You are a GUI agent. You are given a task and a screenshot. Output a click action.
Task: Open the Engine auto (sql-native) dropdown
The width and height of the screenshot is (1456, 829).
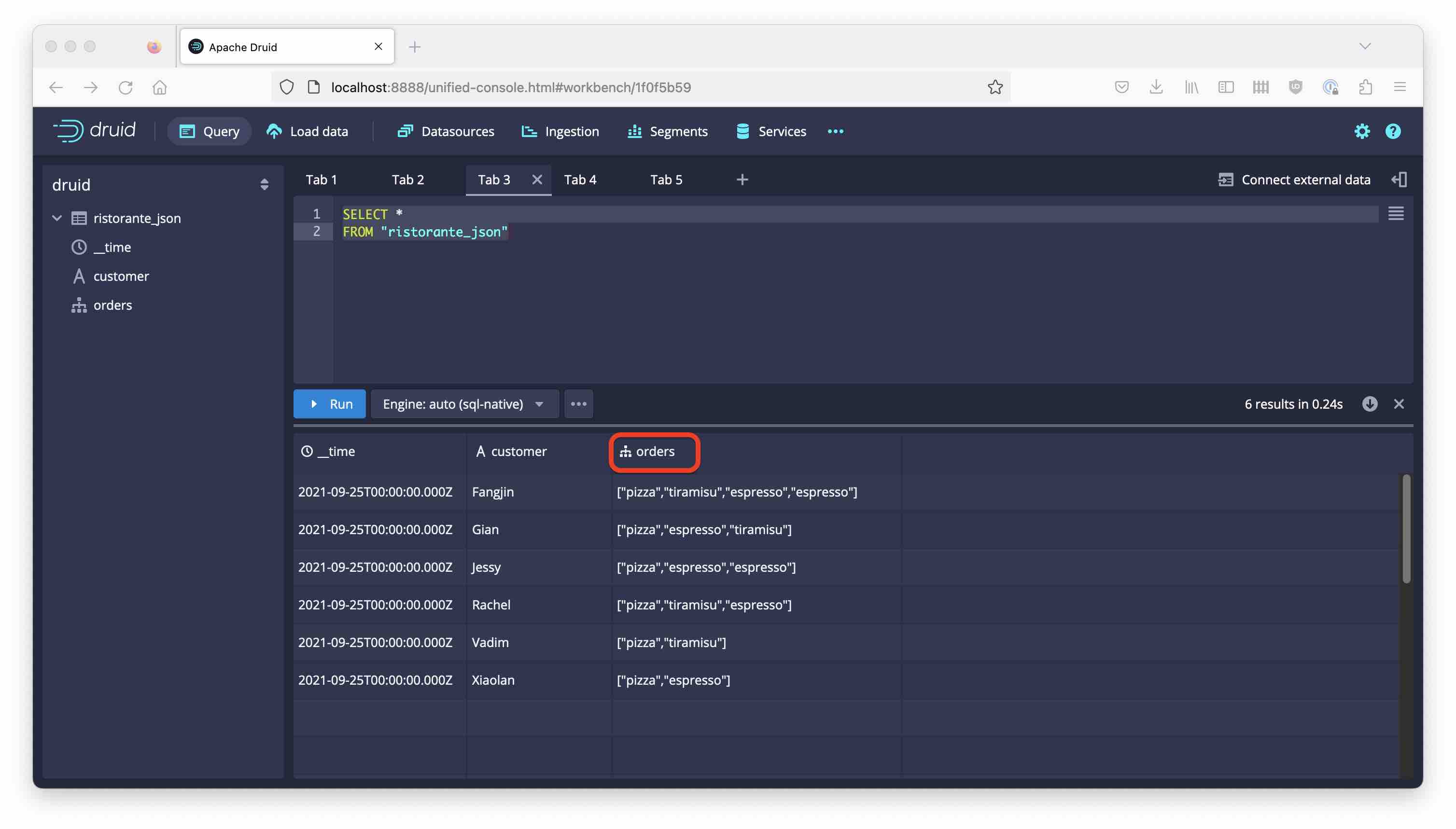(x=463, y=404)
